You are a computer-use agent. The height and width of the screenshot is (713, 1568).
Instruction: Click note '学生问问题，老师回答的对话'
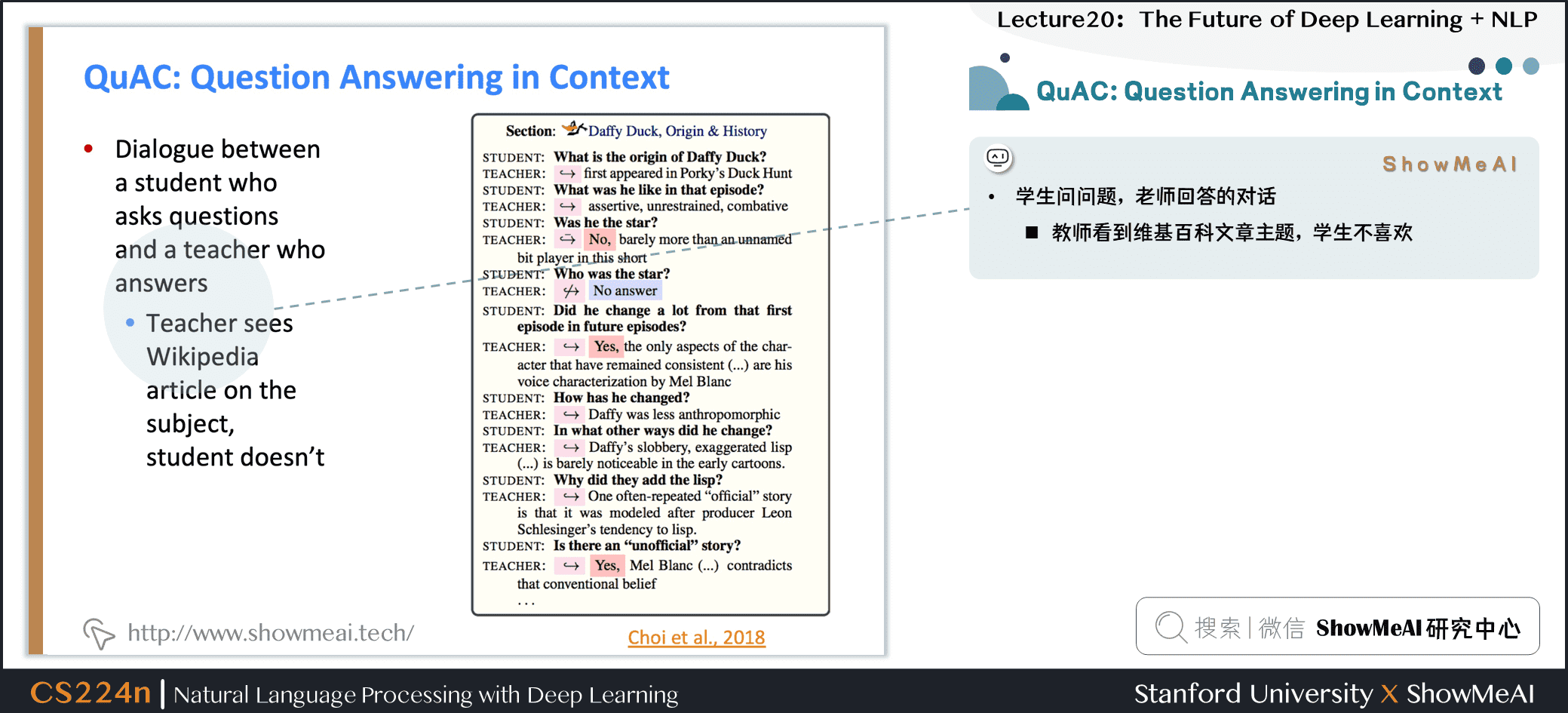pyautogui.click(x=1146, y=197)
